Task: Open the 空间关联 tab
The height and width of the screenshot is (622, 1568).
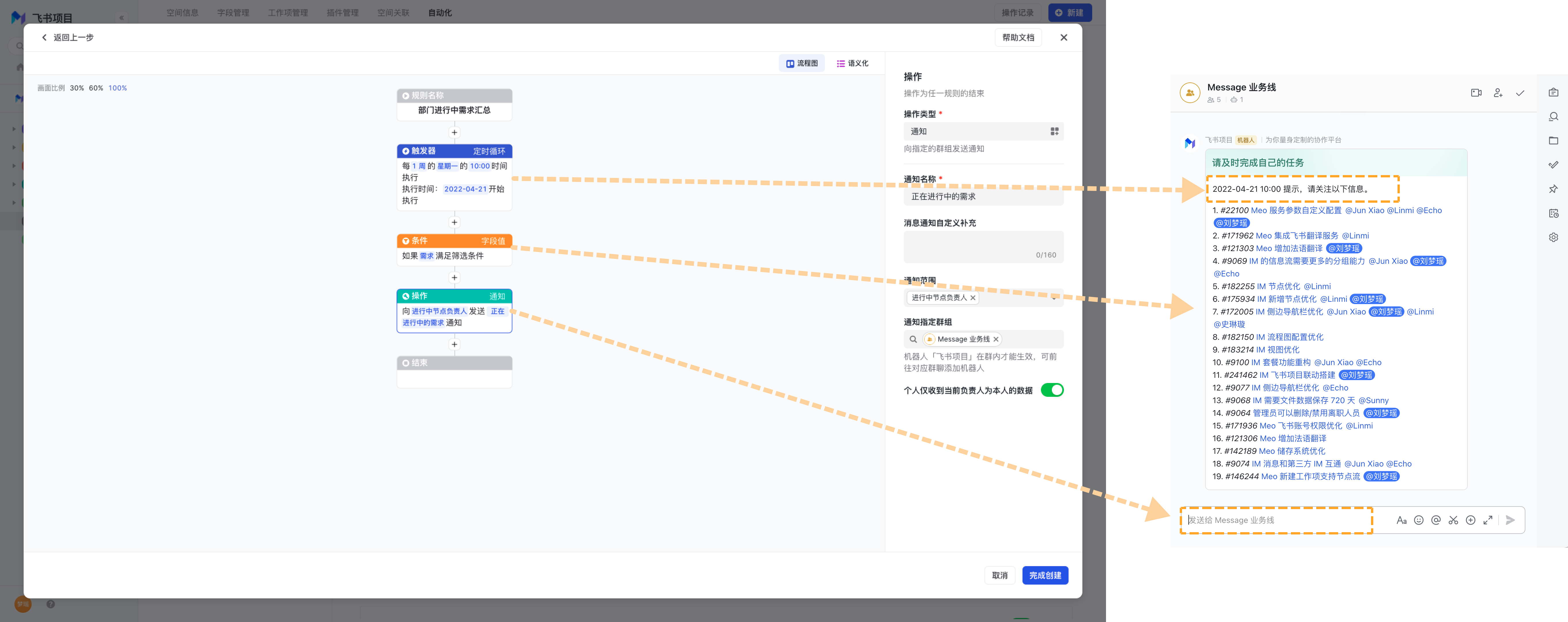Action: pyautogui.click(x=393, y=13)
